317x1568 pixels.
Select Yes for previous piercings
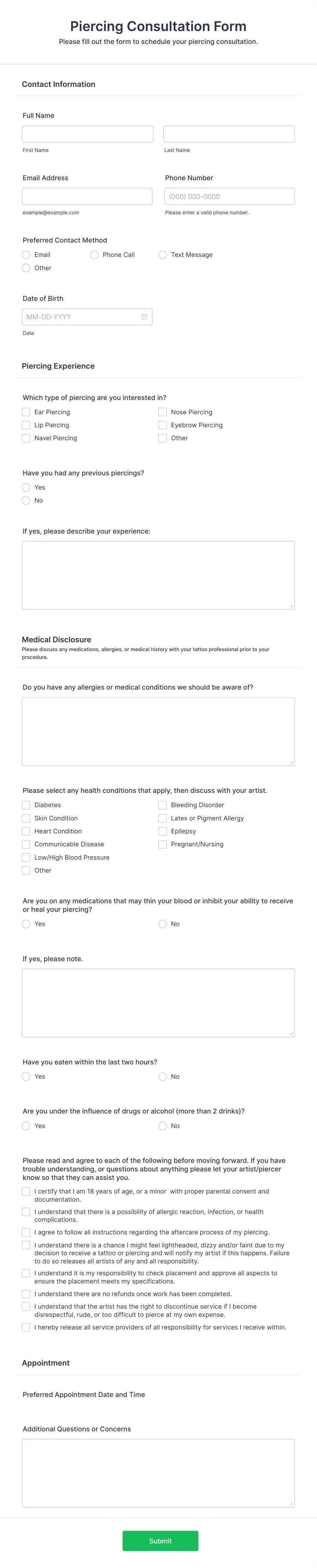pyautogui.click(x=26, y=488)
